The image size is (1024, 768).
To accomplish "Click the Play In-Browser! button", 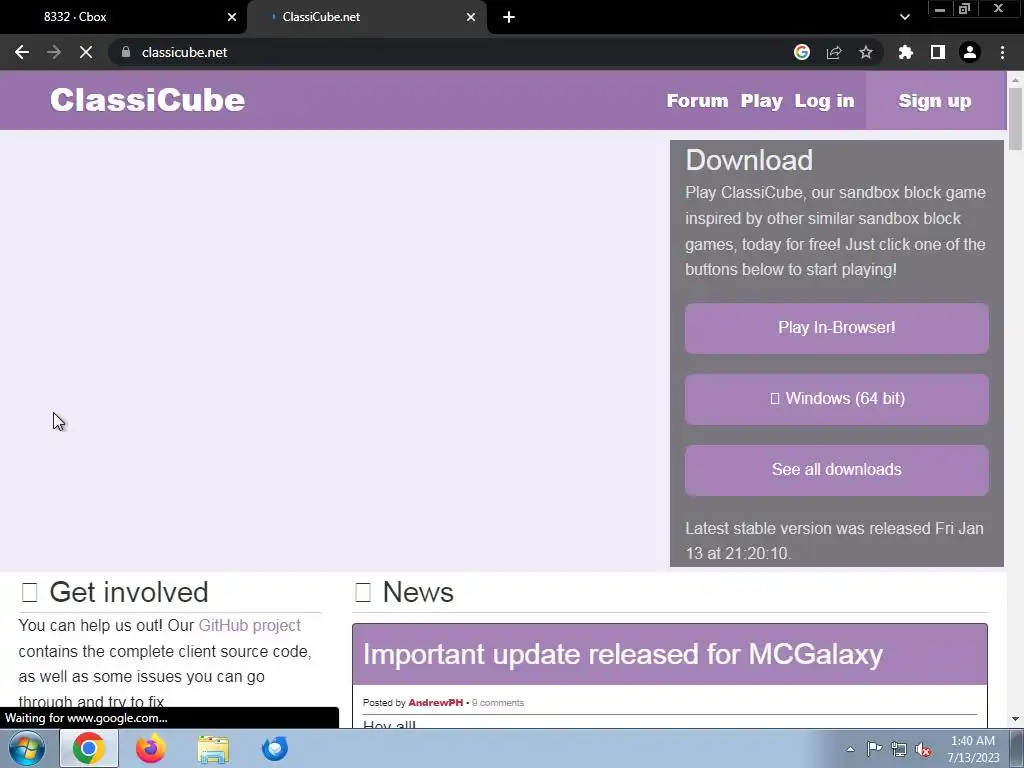I will 837,328.
